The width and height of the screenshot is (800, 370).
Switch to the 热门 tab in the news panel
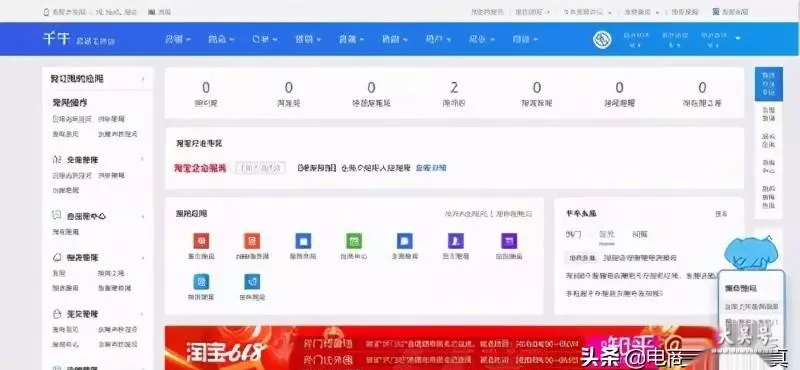(573, 234)
